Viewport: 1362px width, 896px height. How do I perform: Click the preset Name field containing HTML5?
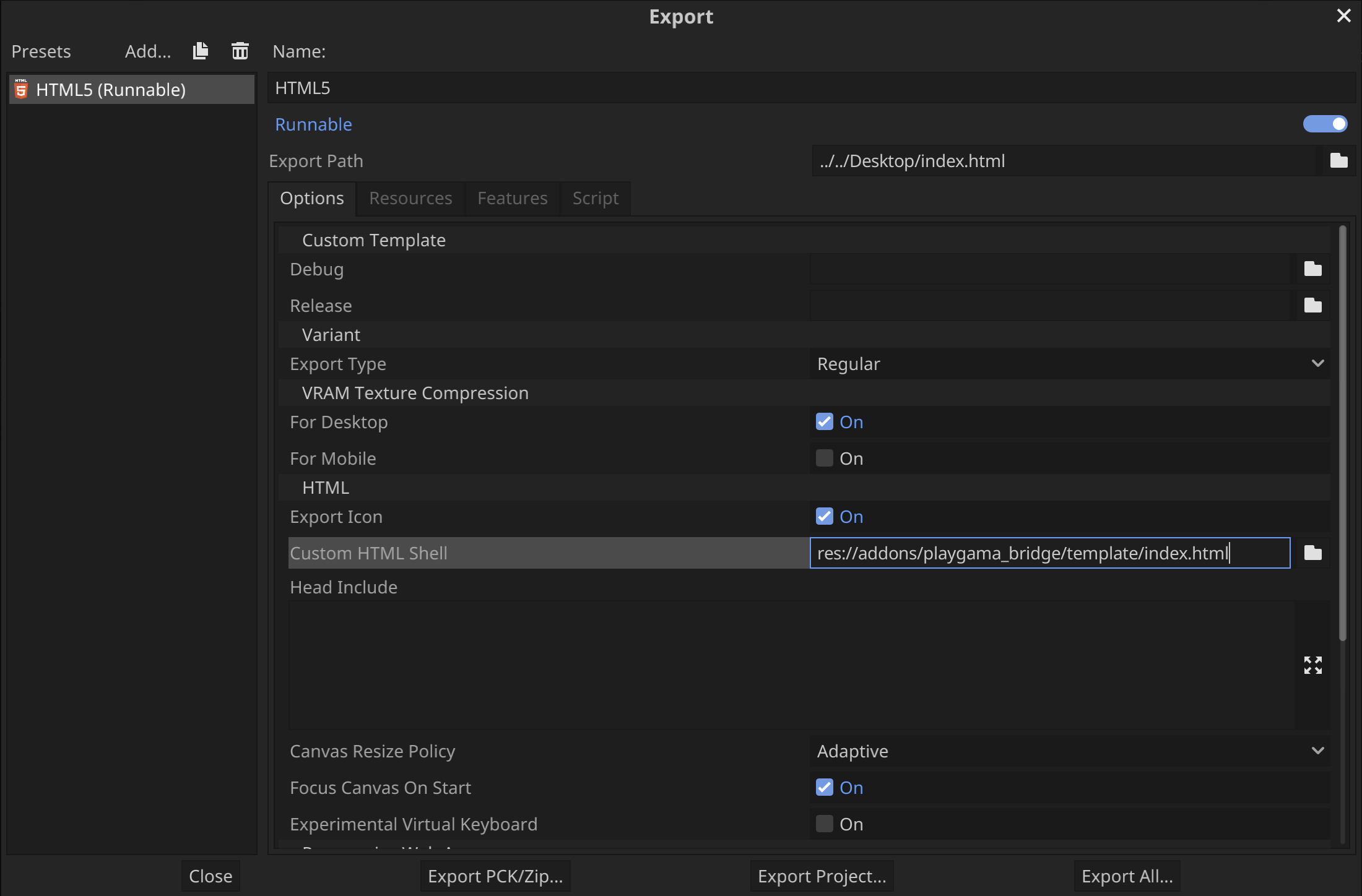click(812, 88)
